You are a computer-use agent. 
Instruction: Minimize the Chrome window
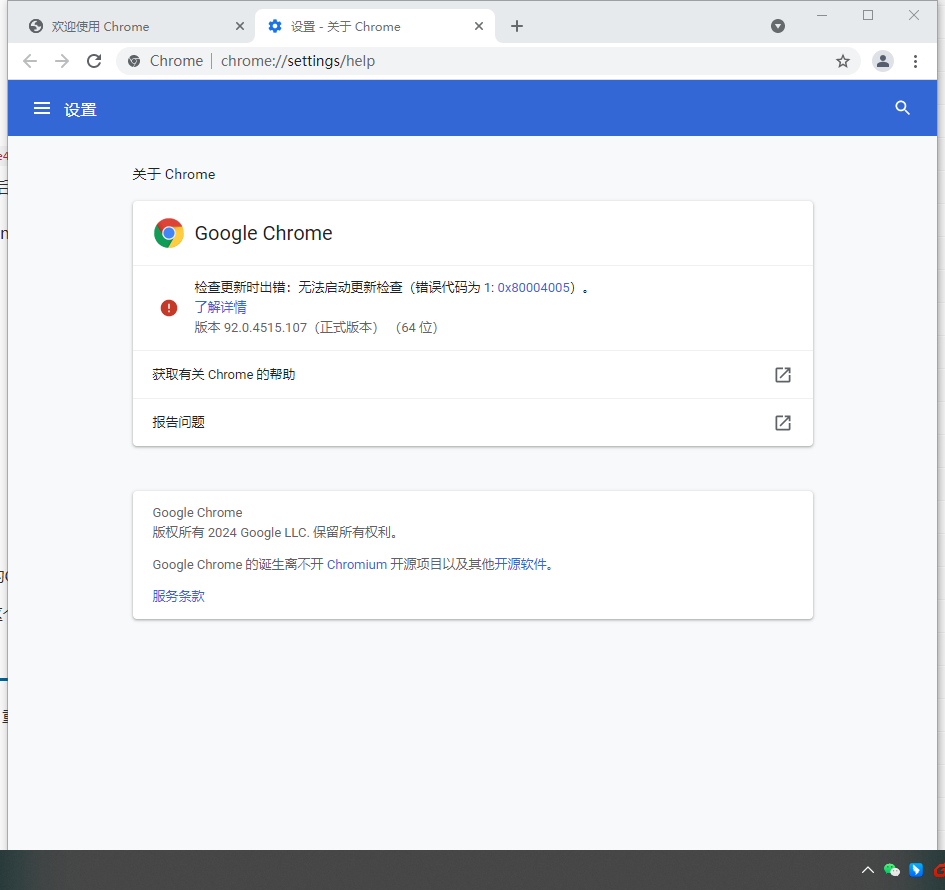point(822,16)
